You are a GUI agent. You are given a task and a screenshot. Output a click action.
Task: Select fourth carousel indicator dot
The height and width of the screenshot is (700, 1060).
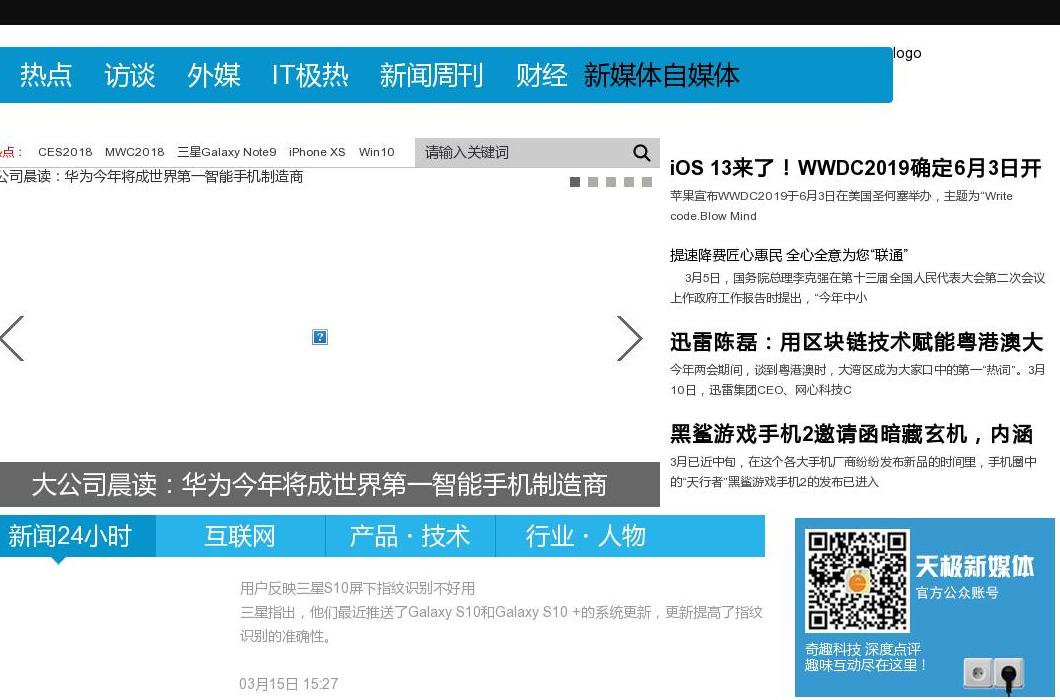[629, 182]
